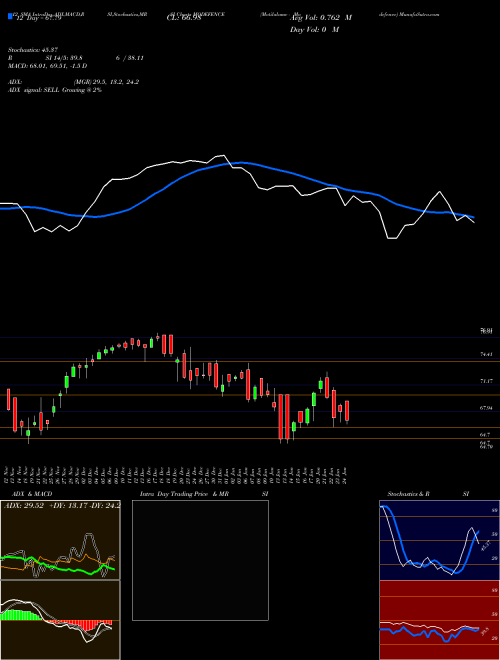Click the '6 / 38.11' value
The image size is (500, 660).
tap(129, 58)
